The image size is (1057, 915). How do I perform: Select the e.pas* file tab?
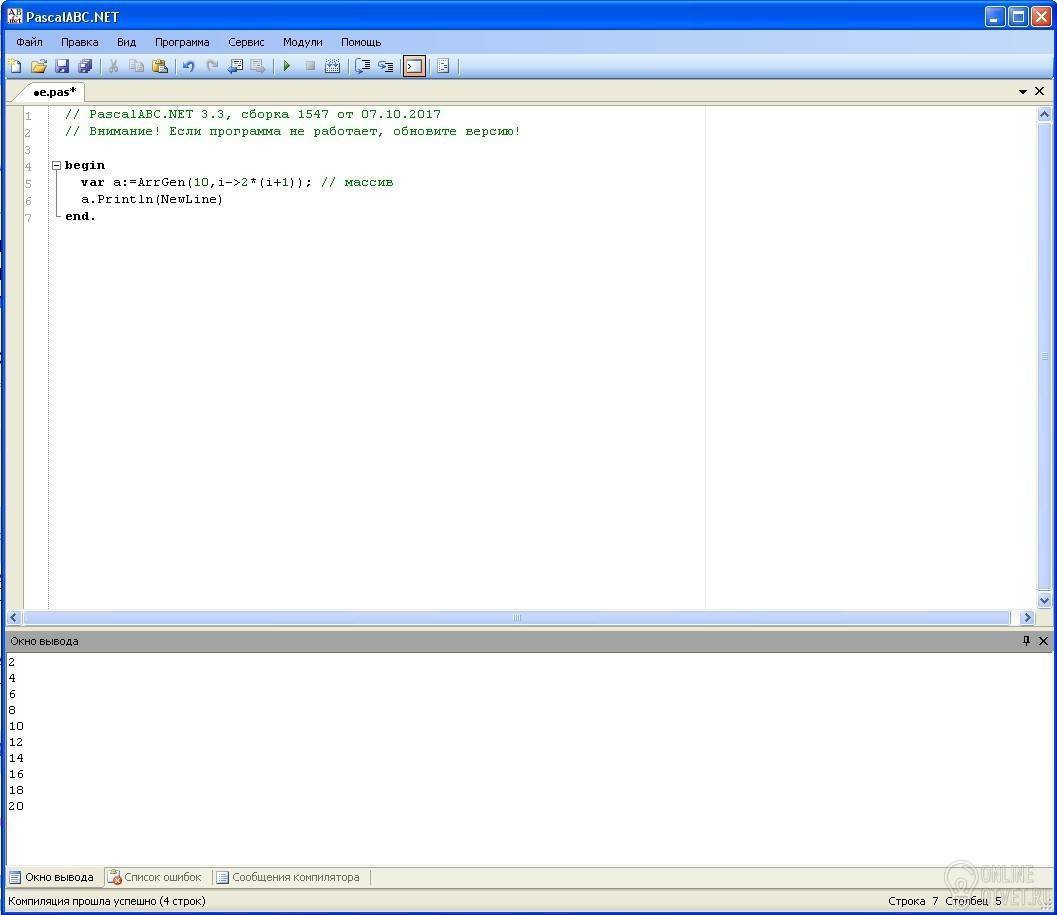tap(55, 92)
